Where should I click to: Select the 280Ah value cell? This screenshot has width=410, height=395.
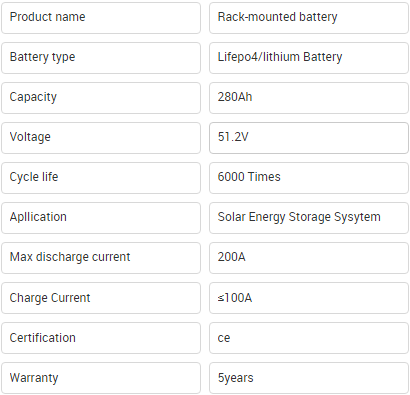click(309, 98)
